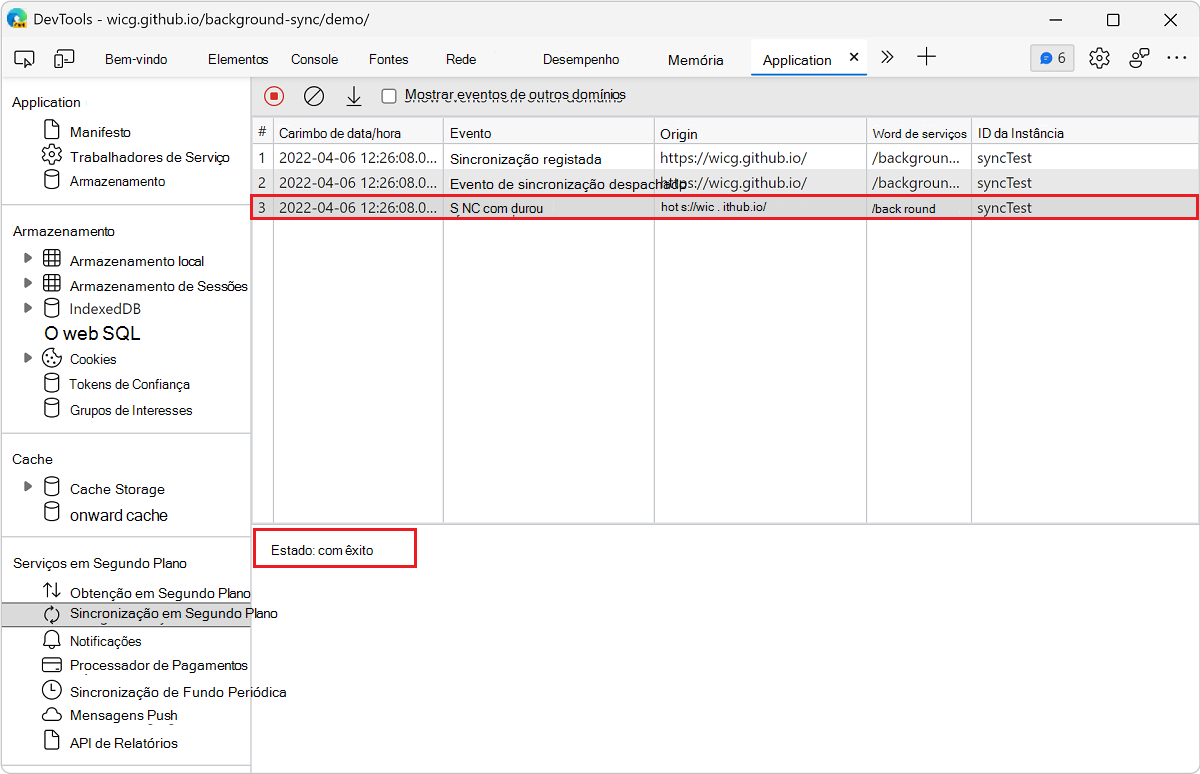Expand the Cookies tree node
The width and height of the screenshot is (1200, 774).
click(28, 358)
